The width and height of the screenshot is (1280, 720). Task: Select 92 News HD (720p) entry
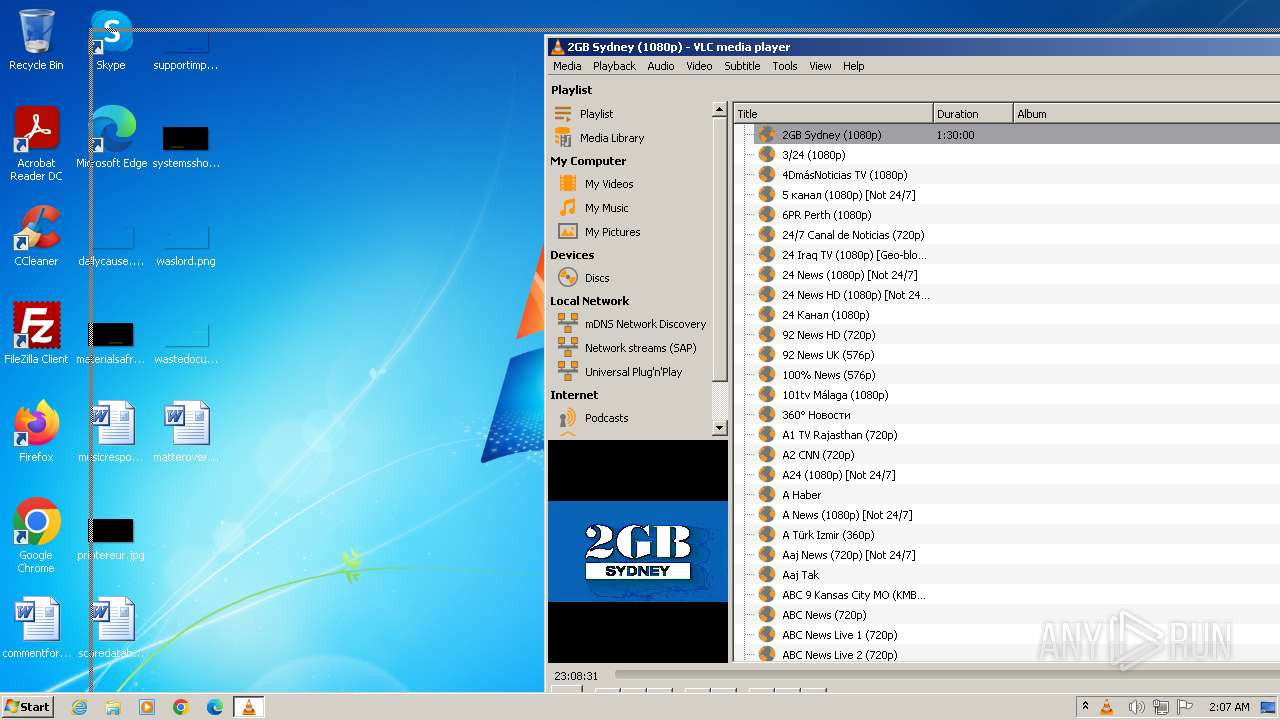click(x=1006, y=335)
